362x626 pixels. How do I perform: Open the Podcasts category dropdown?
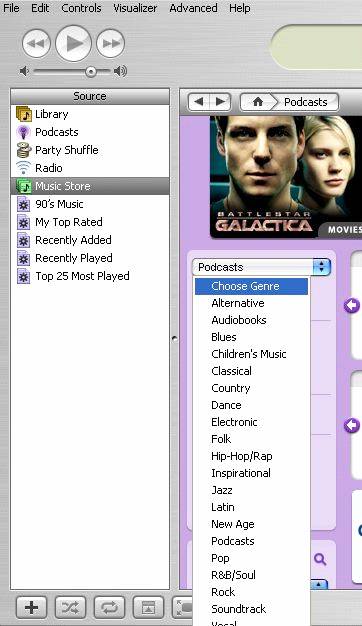pos(261,267)
